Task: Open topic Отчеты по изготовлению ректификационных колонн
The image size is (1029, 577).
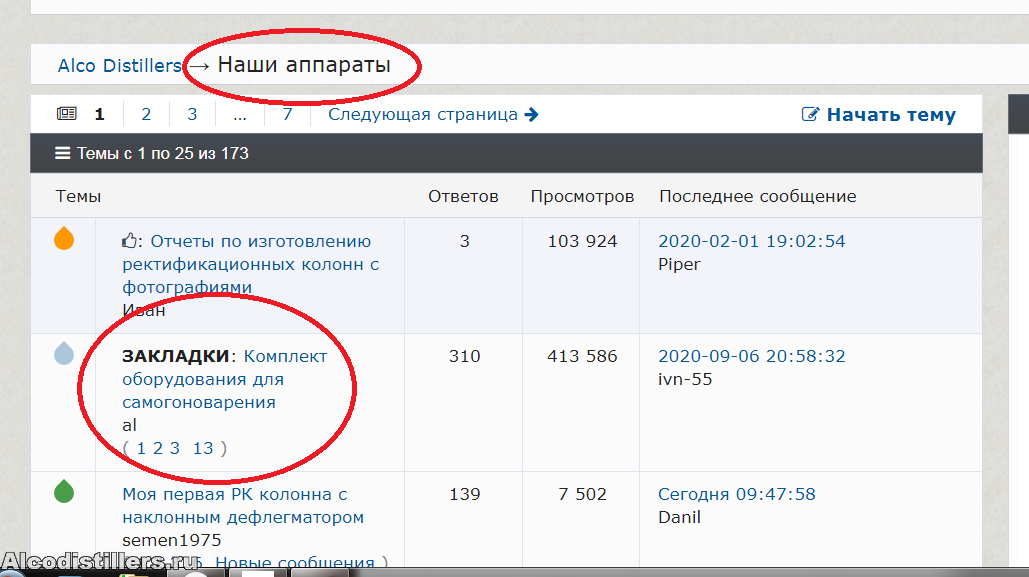Action: pos(250,264)
